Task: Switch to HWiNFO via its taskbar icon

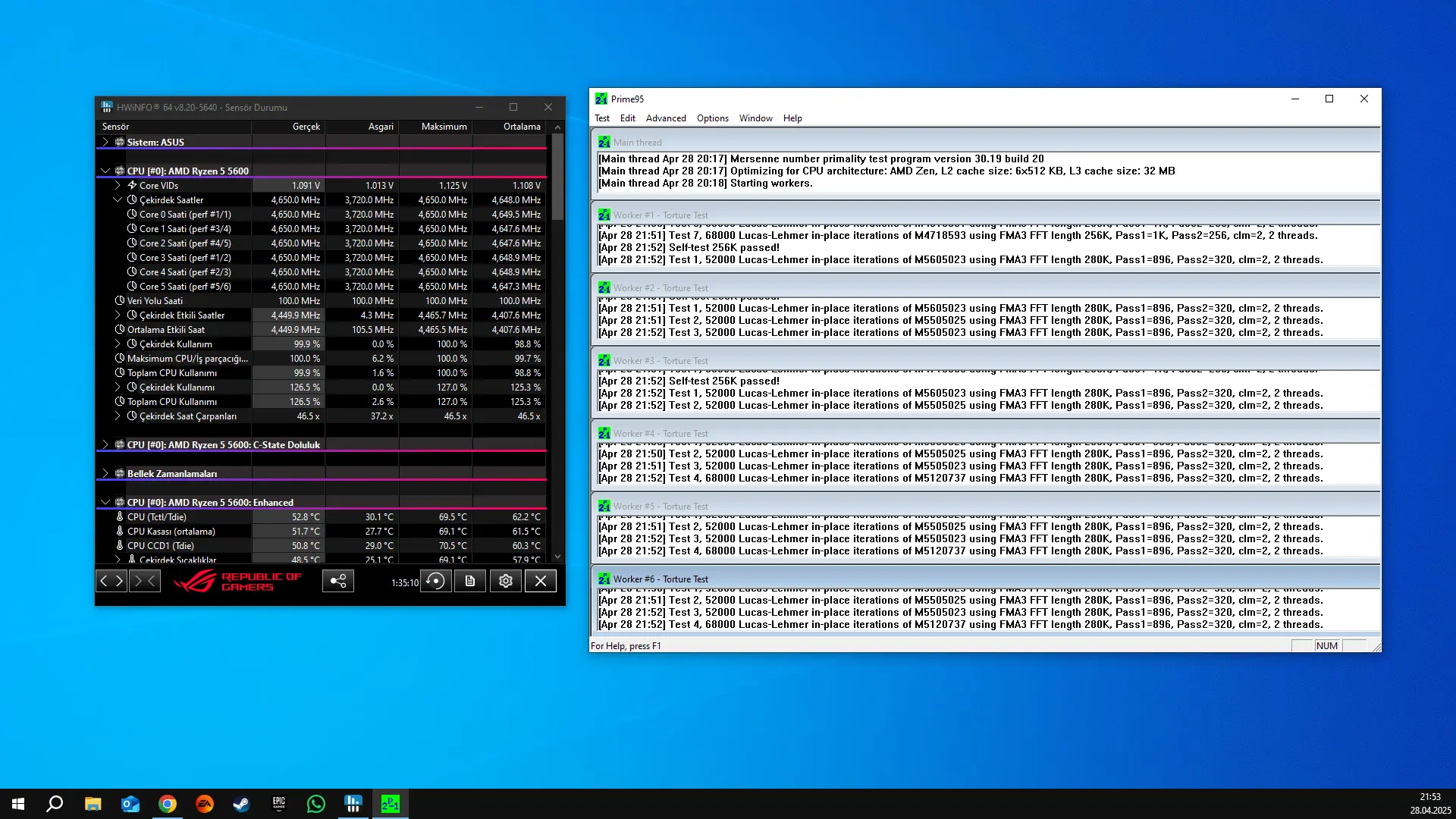Action: [353, 804]
